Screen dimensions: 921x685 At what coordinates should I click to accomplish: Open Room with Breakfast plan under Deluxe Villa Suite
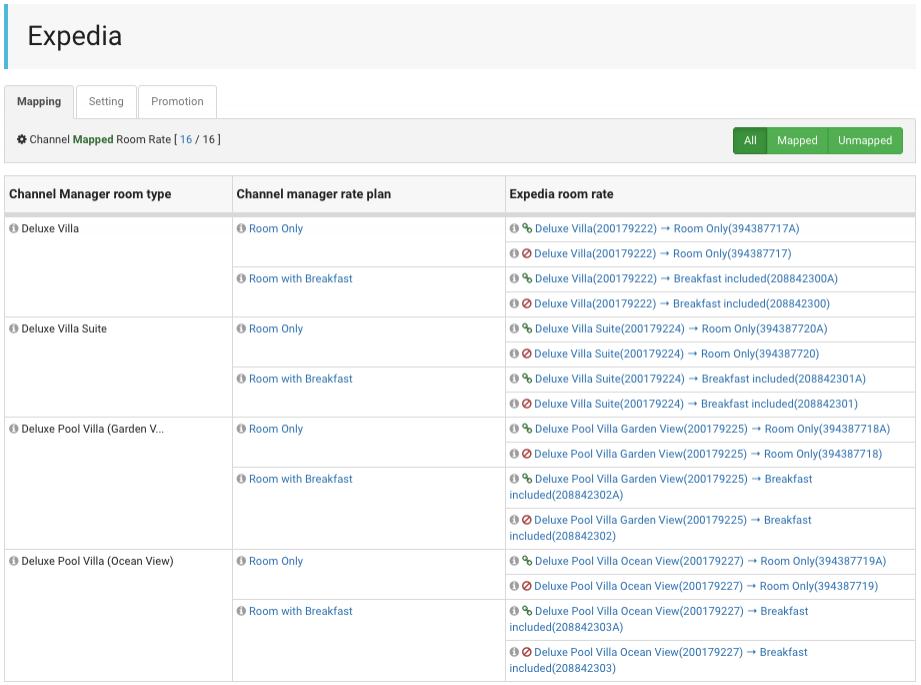[300, 379]
